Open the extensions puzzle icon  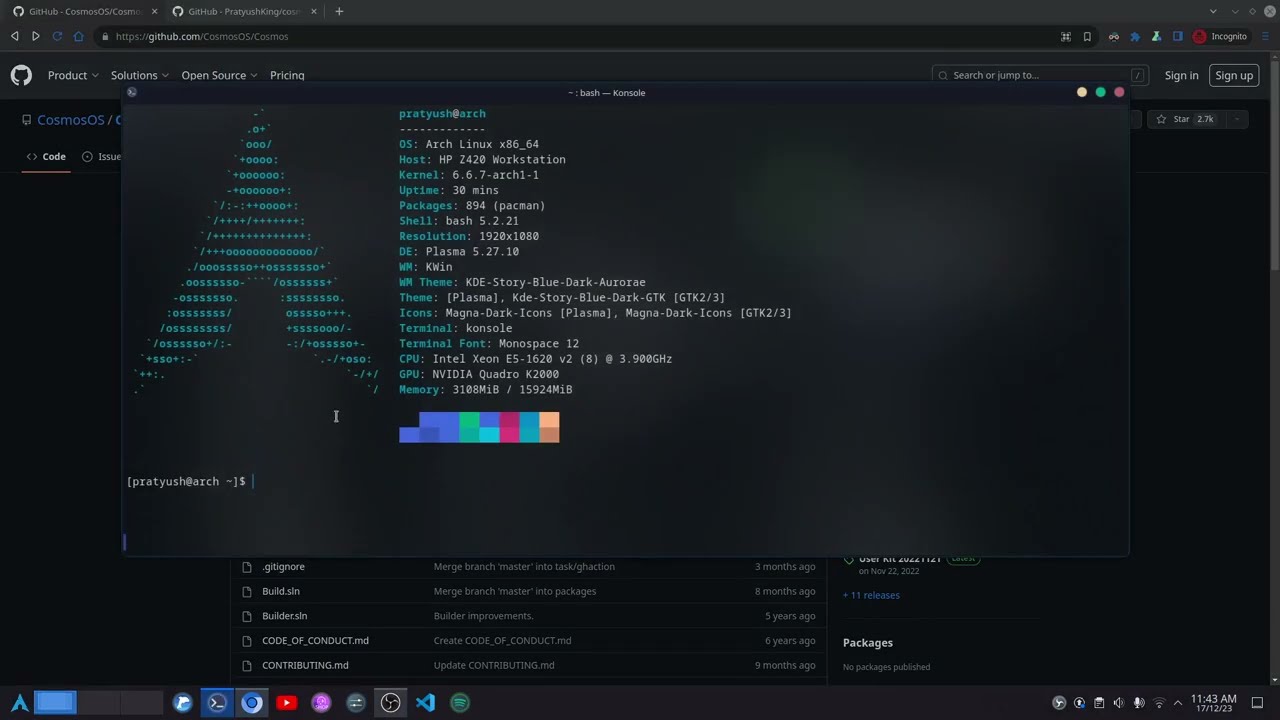pos(1135,36)
